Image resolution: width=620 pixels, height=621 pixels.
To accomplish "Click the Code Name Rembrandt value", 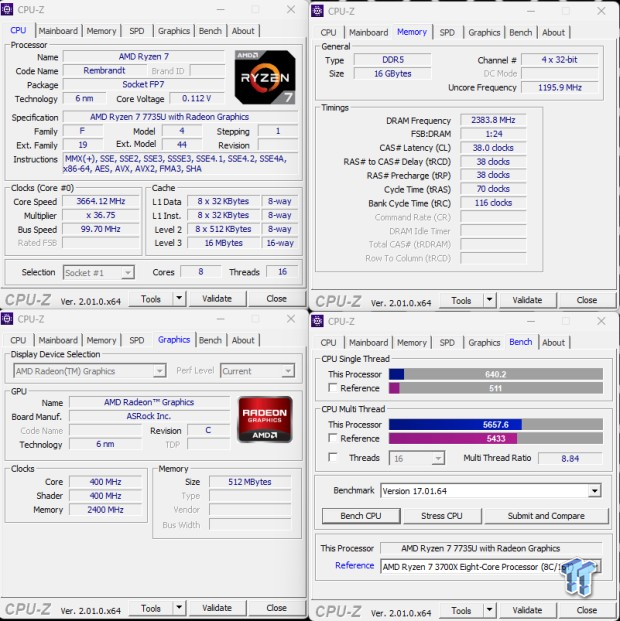I will pos(104,70).
